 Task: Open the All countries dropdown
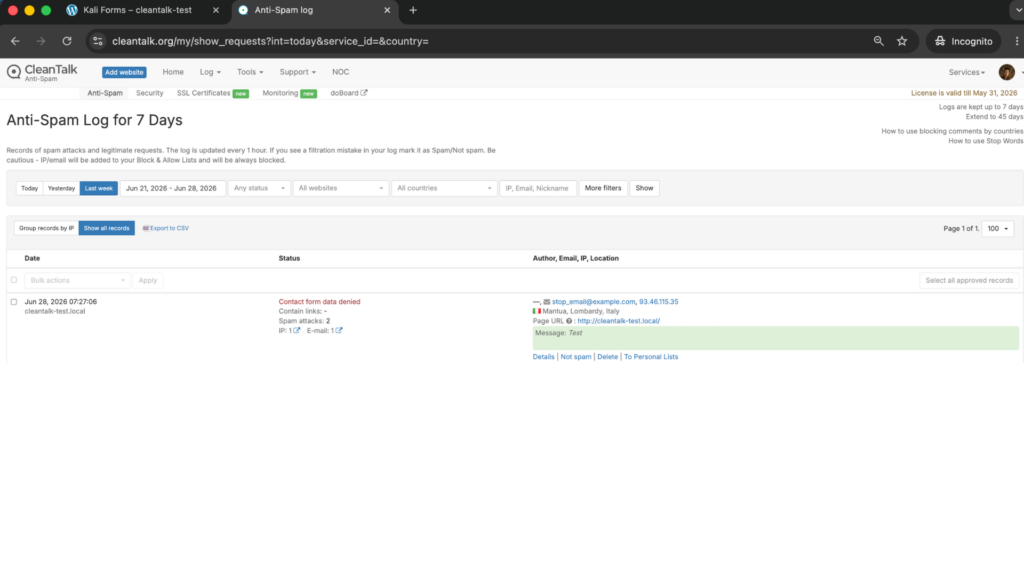pos(444,188)
